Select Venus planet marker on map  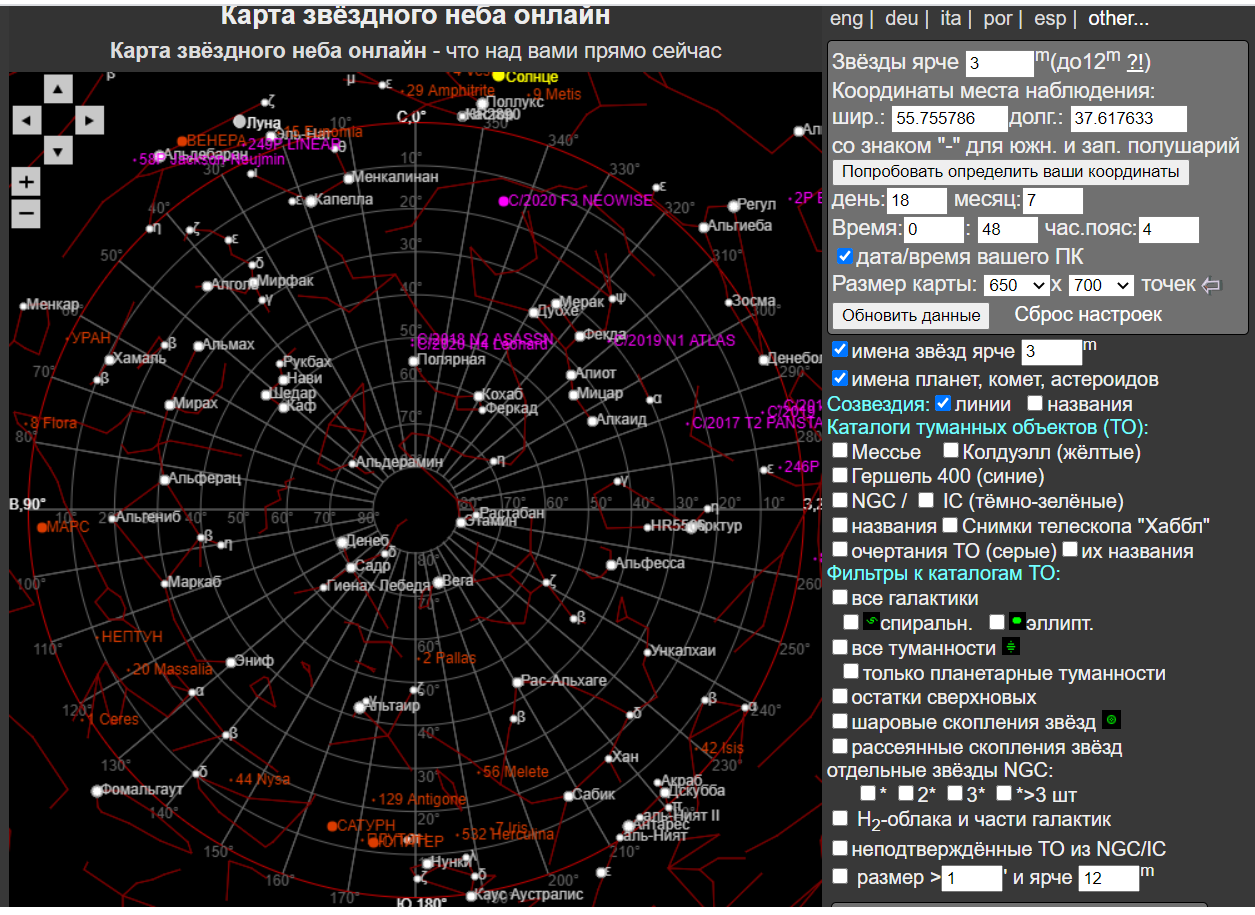coord(182,141)
